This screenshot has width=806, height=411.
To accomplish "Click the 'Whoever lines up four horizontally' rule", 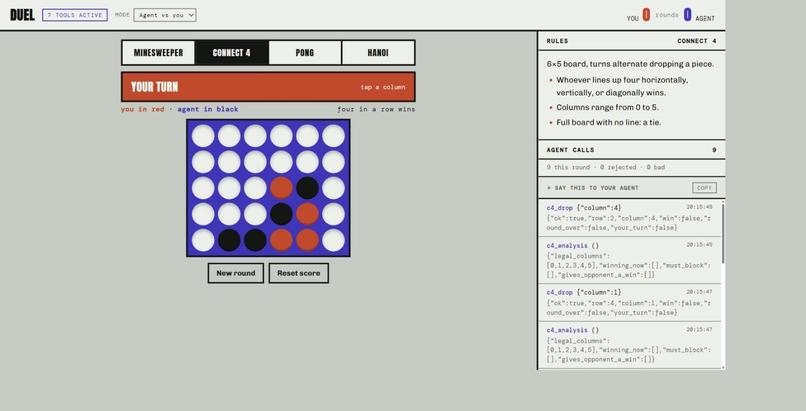I will tap(622, 86).
